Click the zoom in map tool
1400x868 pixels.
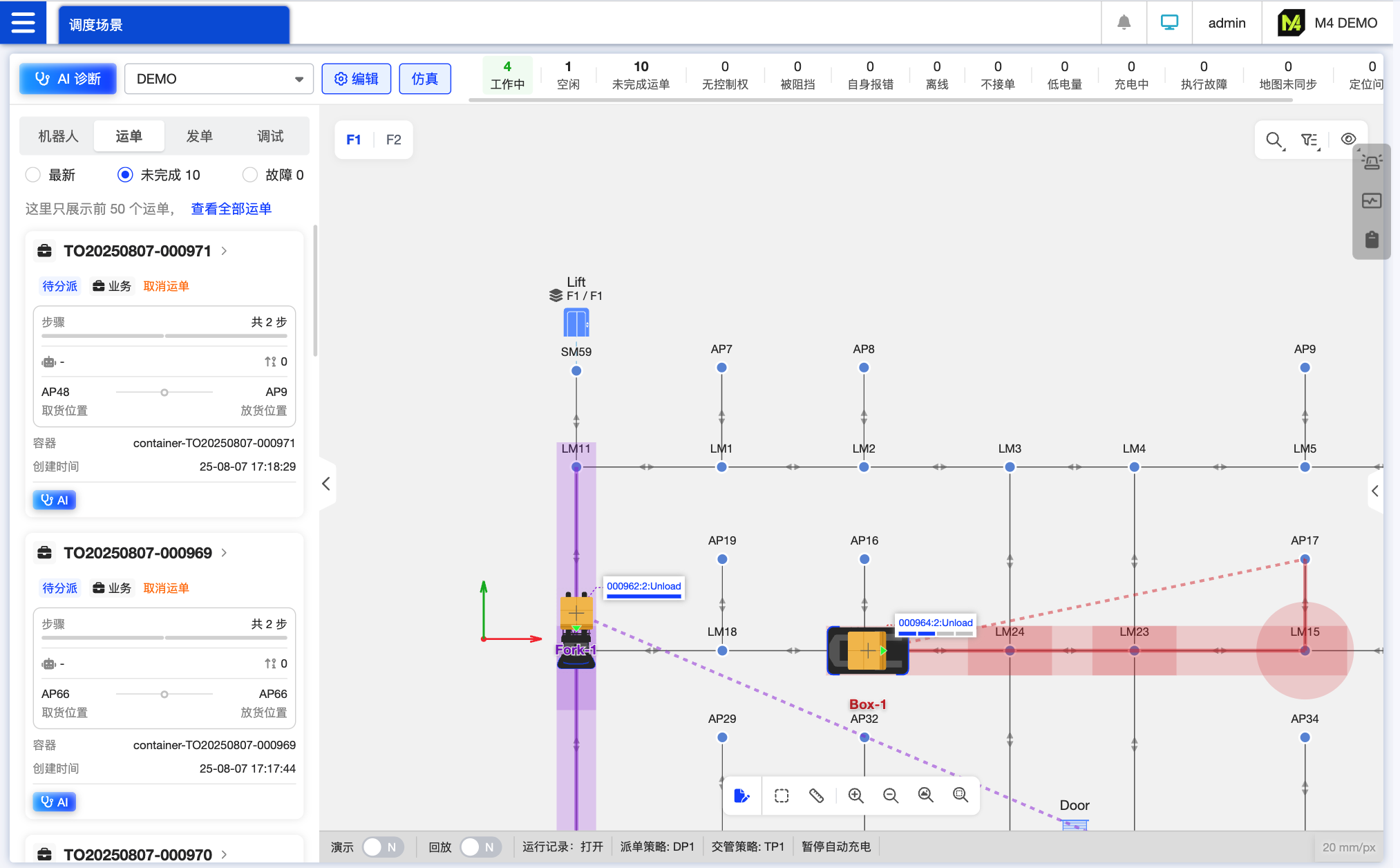[x=855, y=795]
